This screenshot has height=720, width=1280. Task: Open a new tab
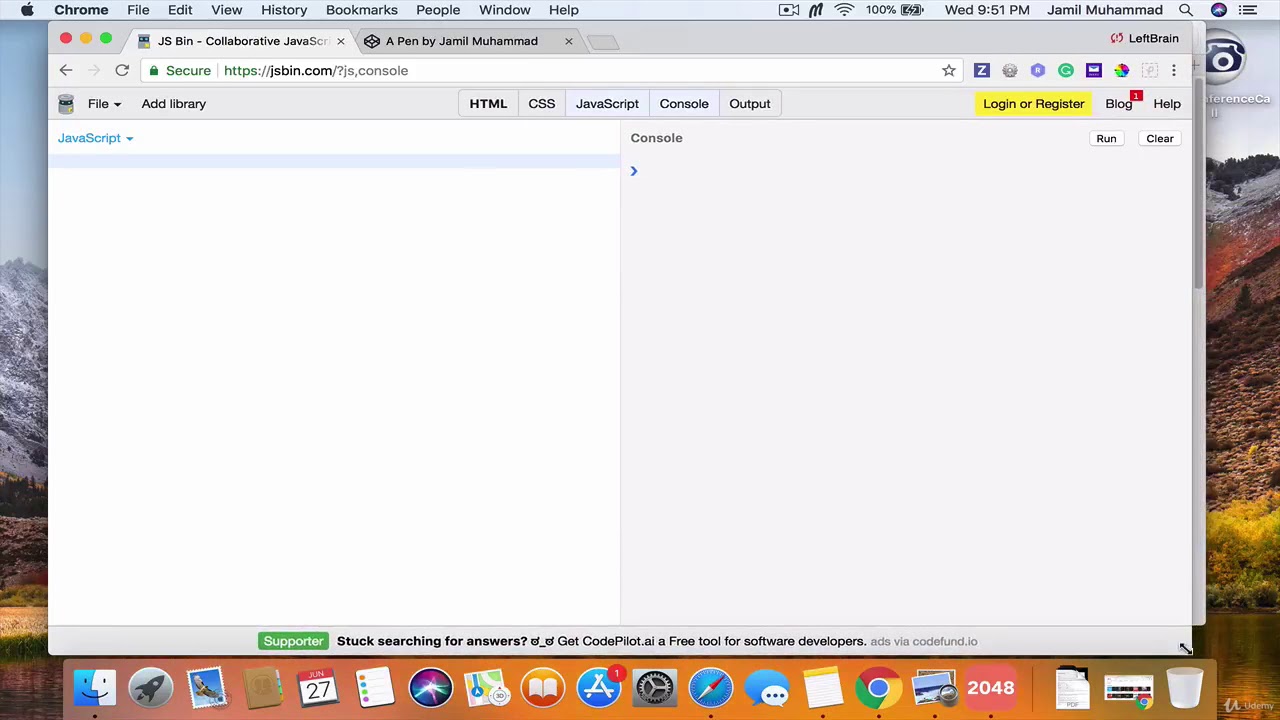click(602, 41)
